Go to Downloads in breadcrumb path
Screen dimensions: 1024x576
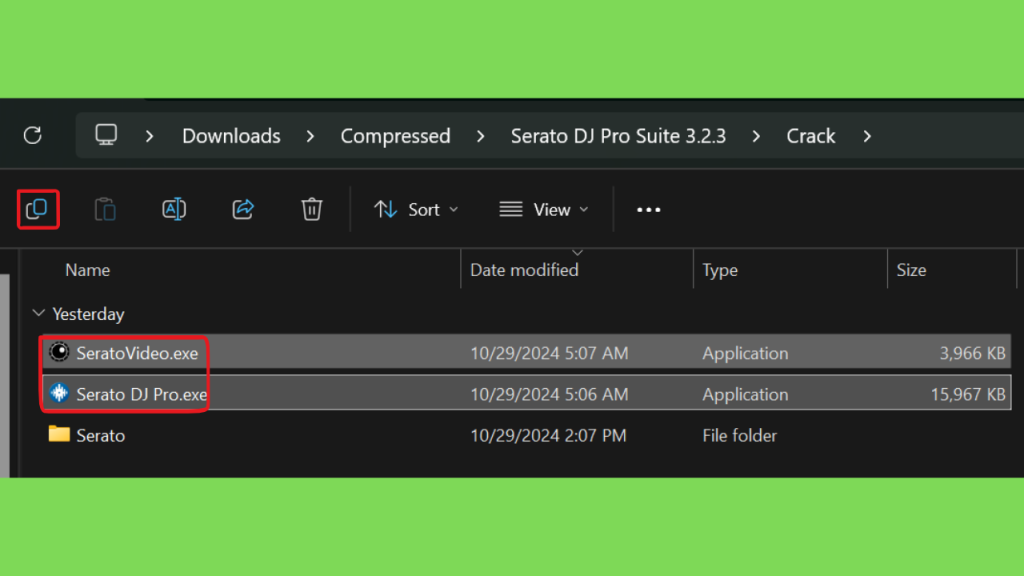point(231,136)
